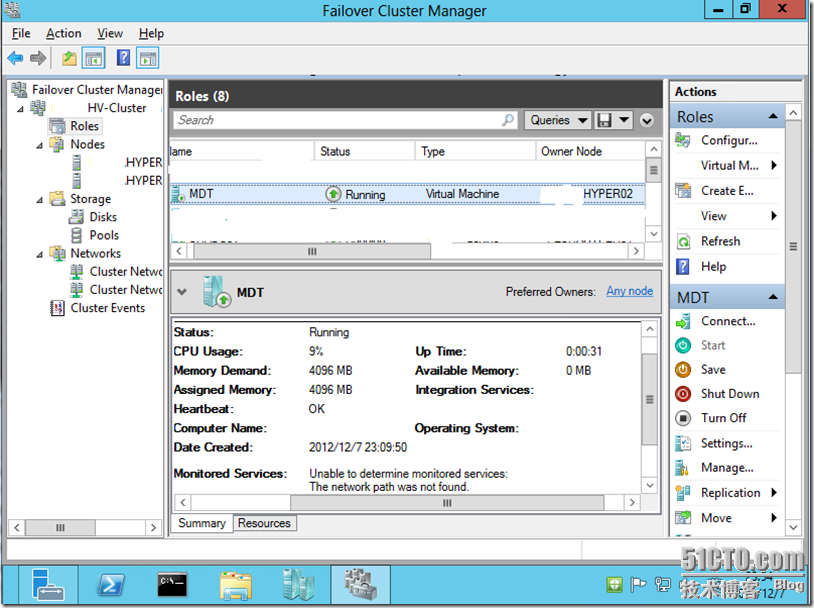The image size is (814, 608).
Task: Click the Refresh action icon
Action: [684, 241]
